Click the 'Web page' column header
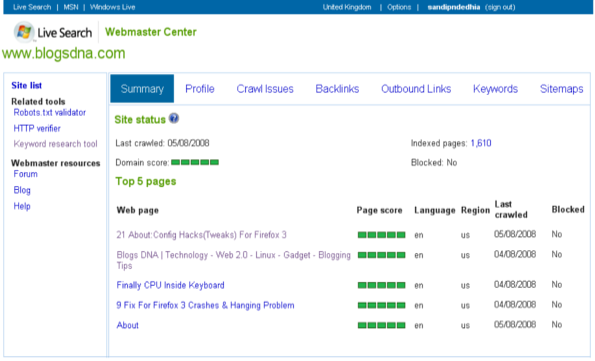The image size is (595, 361). coord(137,210)
